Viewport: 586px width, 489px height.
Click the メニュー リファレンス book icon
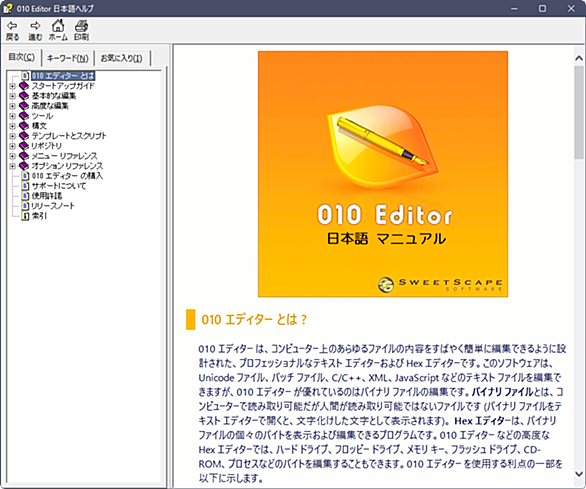pos(24,156)
